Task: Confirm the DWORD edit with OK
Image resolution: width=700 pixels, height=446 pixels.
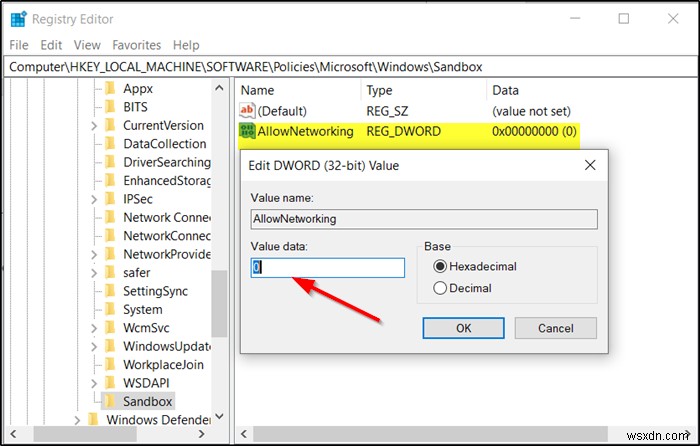Action: 463,328
